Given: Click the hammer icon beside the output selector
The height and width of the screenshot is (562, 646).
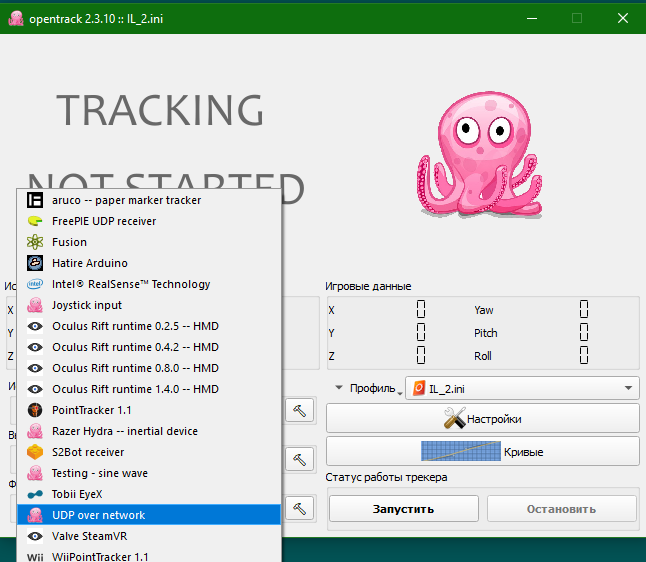Looking at the screenshot, I should pos(299,459).
